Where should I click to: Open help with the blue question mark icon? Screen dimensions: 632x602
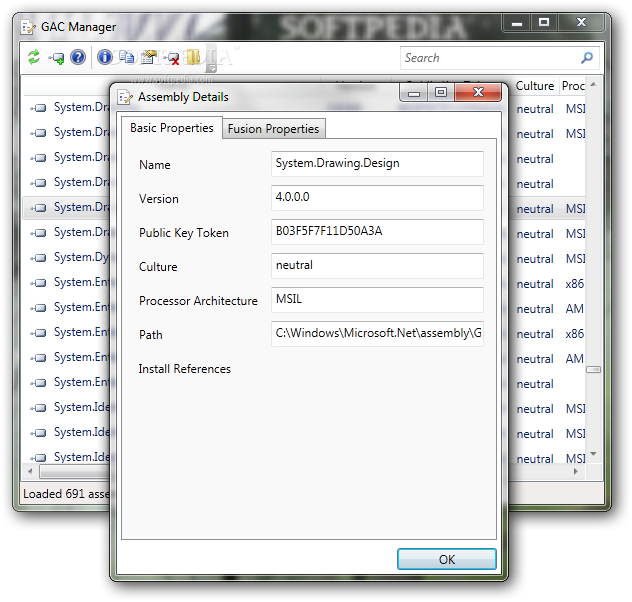click(x=78, y=57)
